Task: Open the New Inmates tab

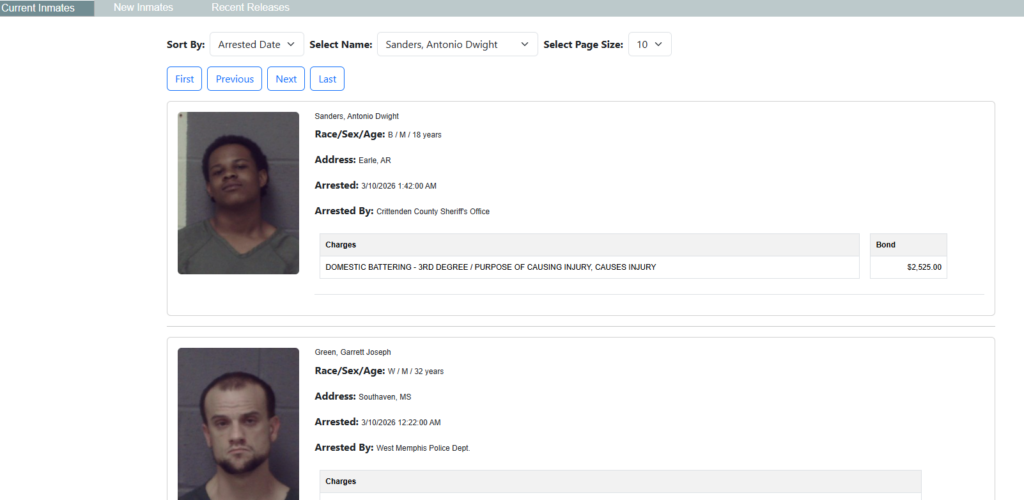Action: [143, 8]
